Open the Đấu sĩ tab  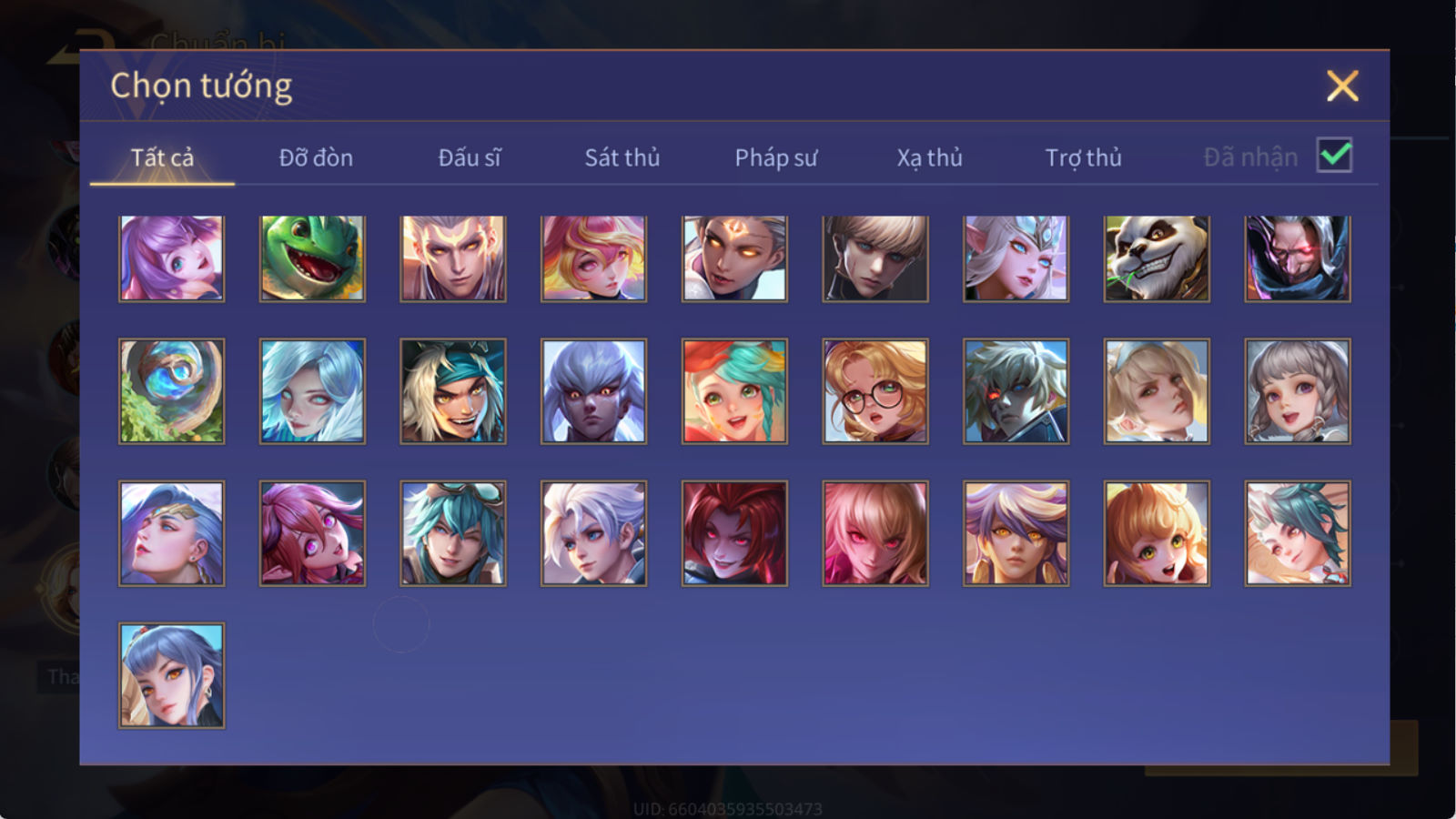[469, 157]
